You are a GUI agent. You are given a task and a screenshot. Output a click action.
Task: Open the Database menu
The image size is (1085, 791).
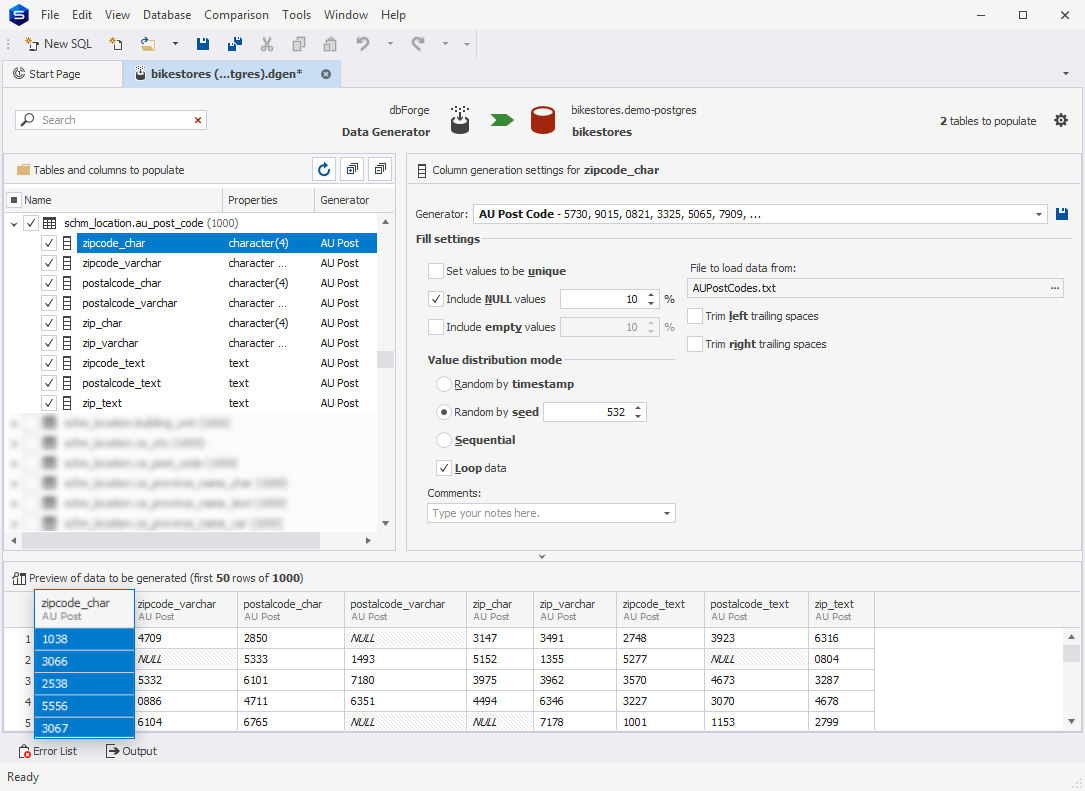tap(167, 15)
